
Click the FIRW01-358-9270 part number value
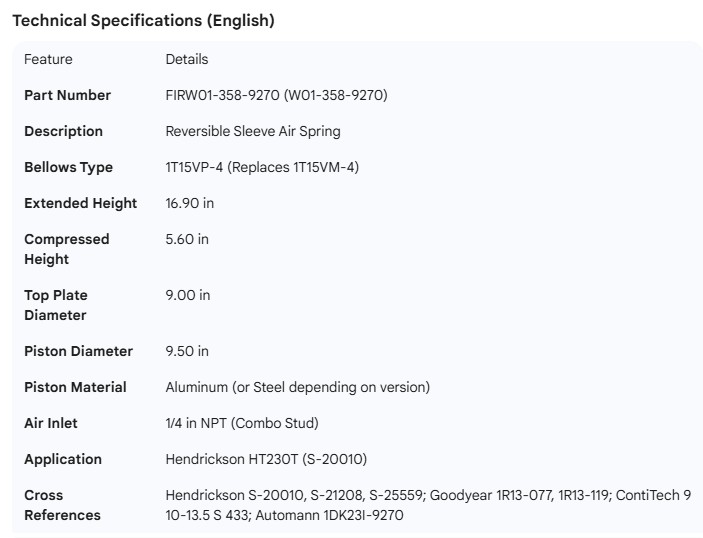click(276, 95)
